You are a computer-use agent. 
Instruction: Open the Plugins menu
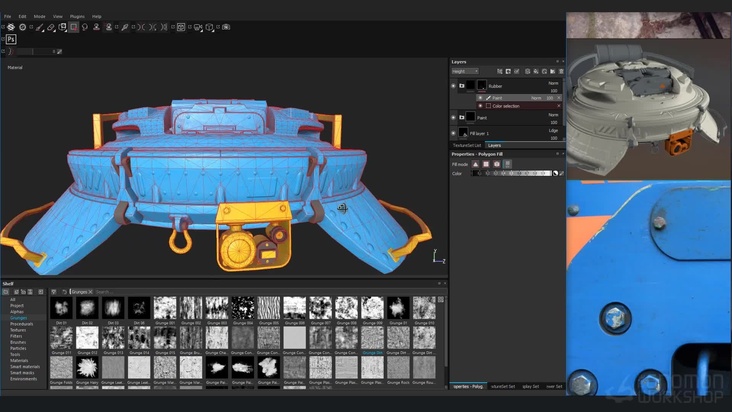coord(79,17)
